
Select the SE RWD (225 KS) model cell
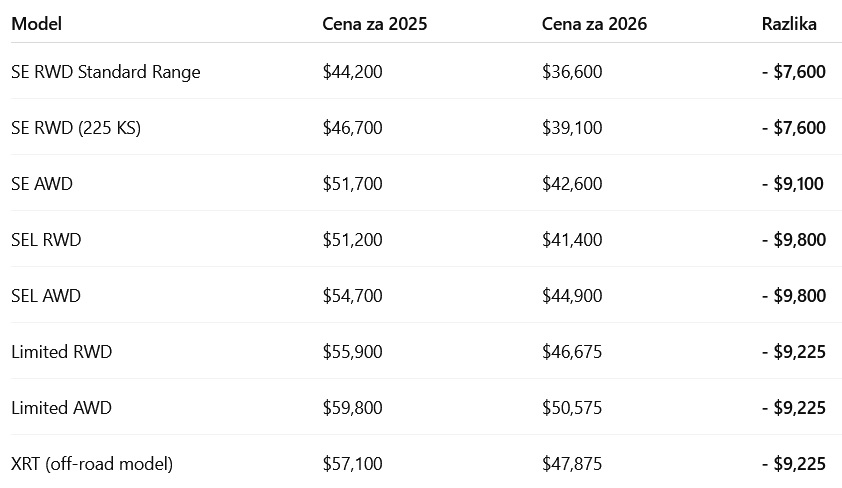point(76,128)
